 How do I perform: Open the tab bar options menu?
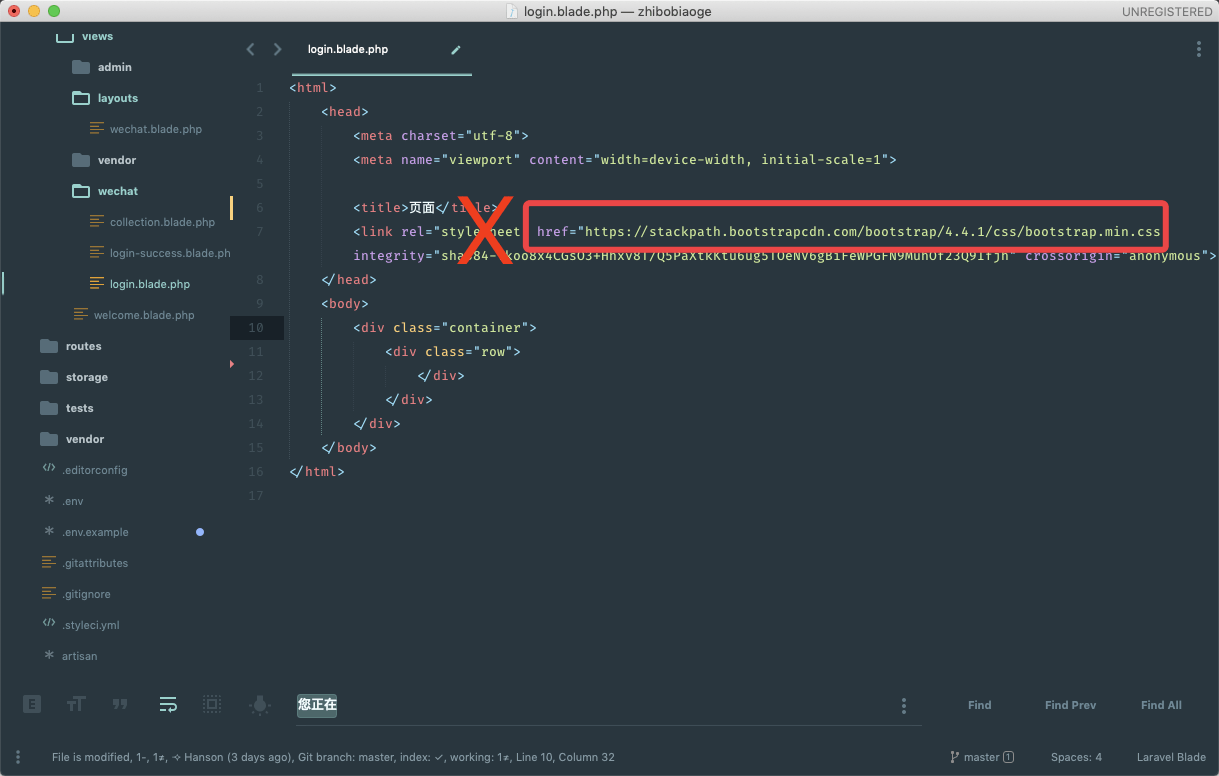[1199, 49]
